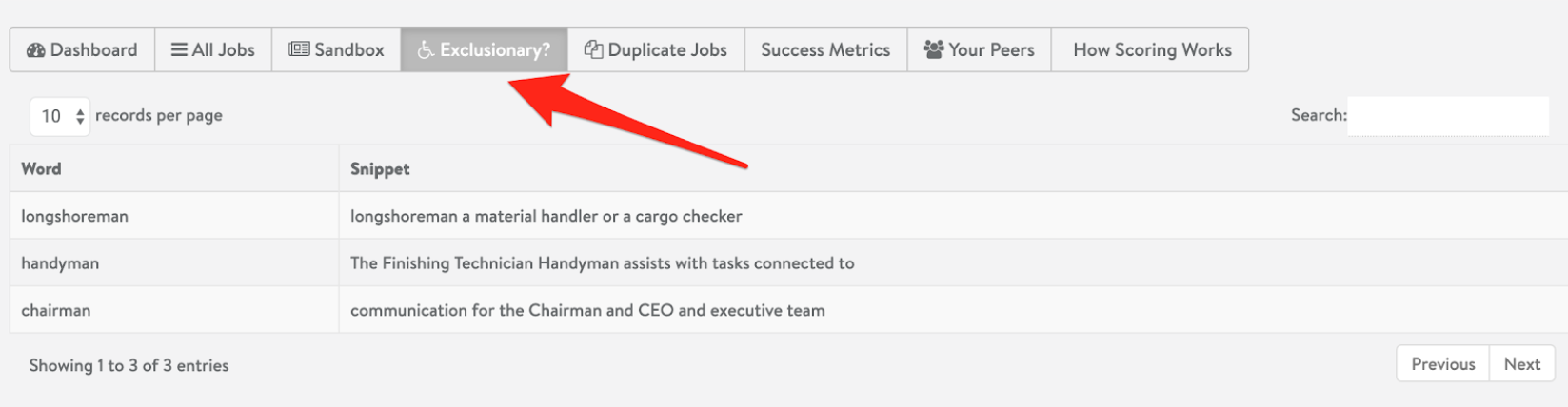The height and width of the screenshot is (407, 1568).
Task: Open the Duplicate Jobs tab
Action: 656,49
